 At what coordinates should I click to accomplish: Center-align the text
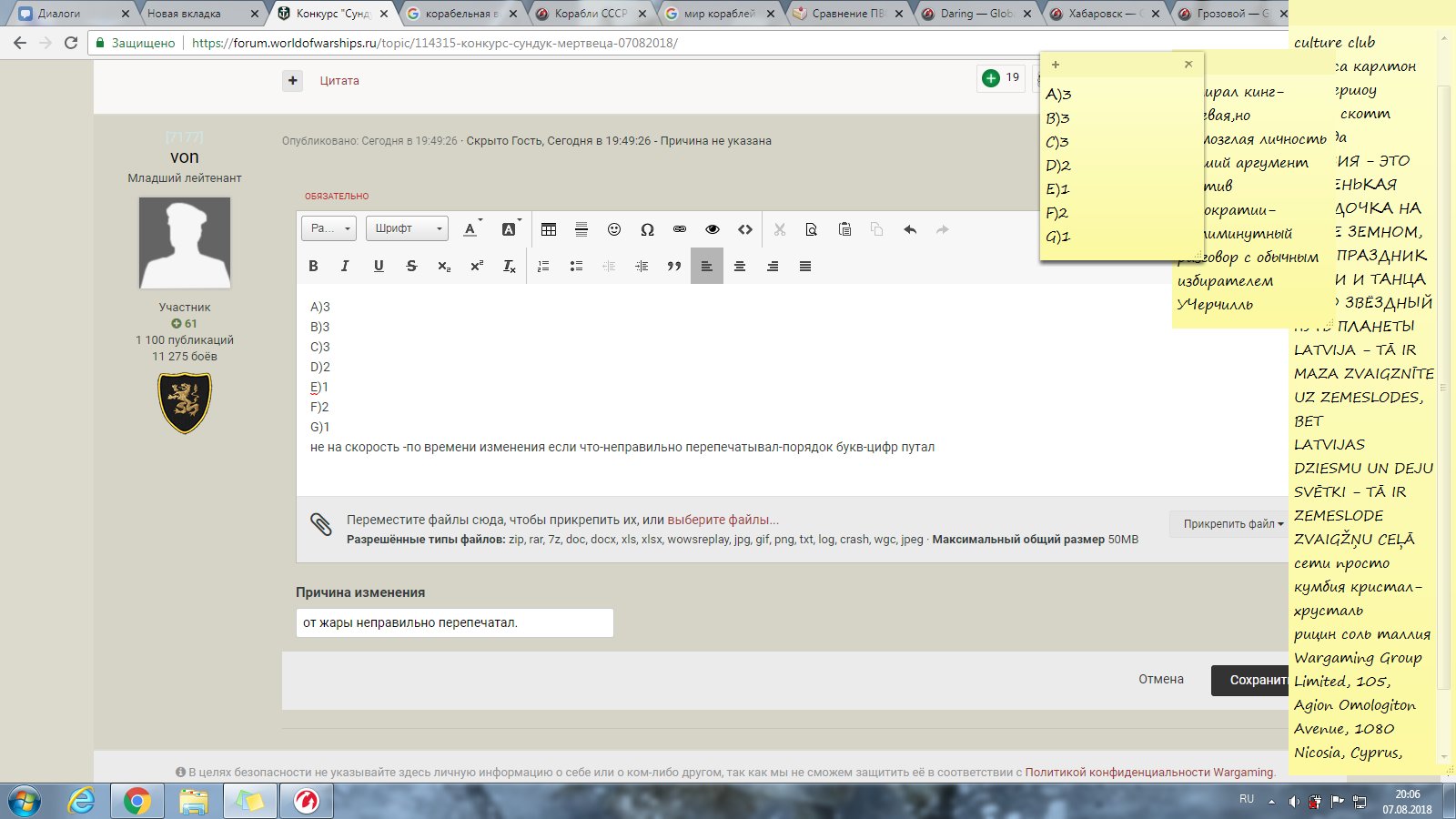click(740, 266)
